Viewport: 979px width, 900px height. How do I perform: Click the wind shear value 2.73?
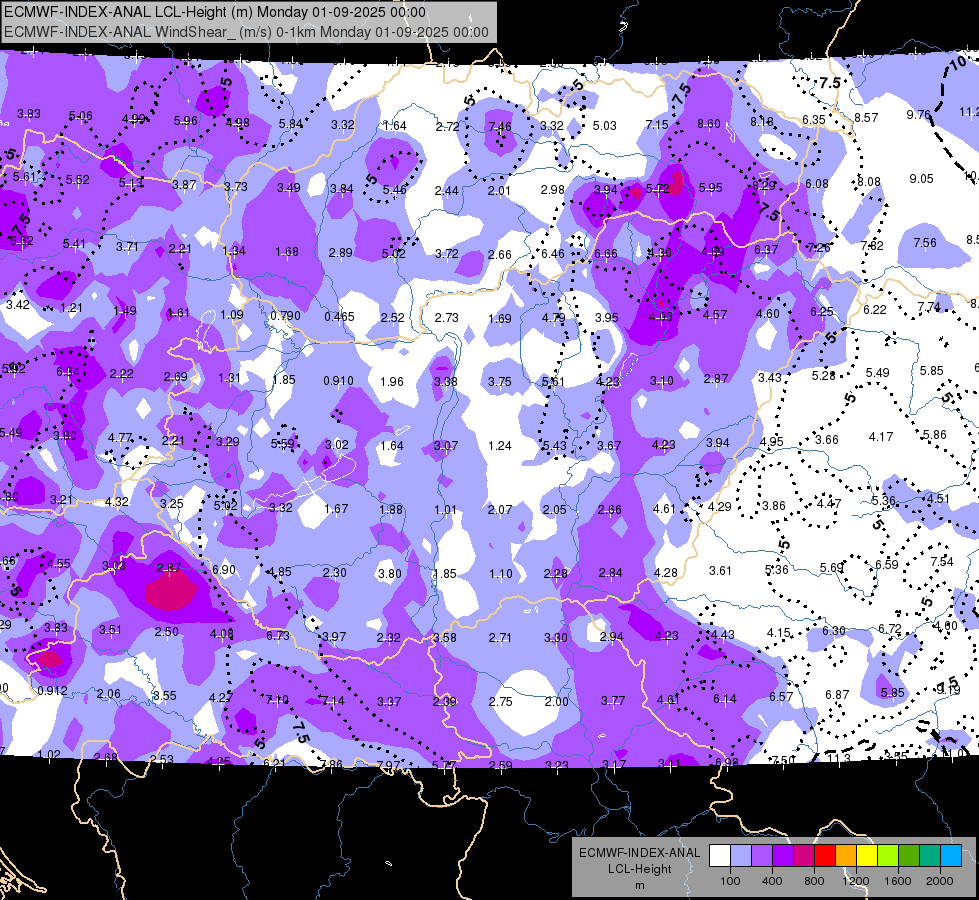coord(446,317)
